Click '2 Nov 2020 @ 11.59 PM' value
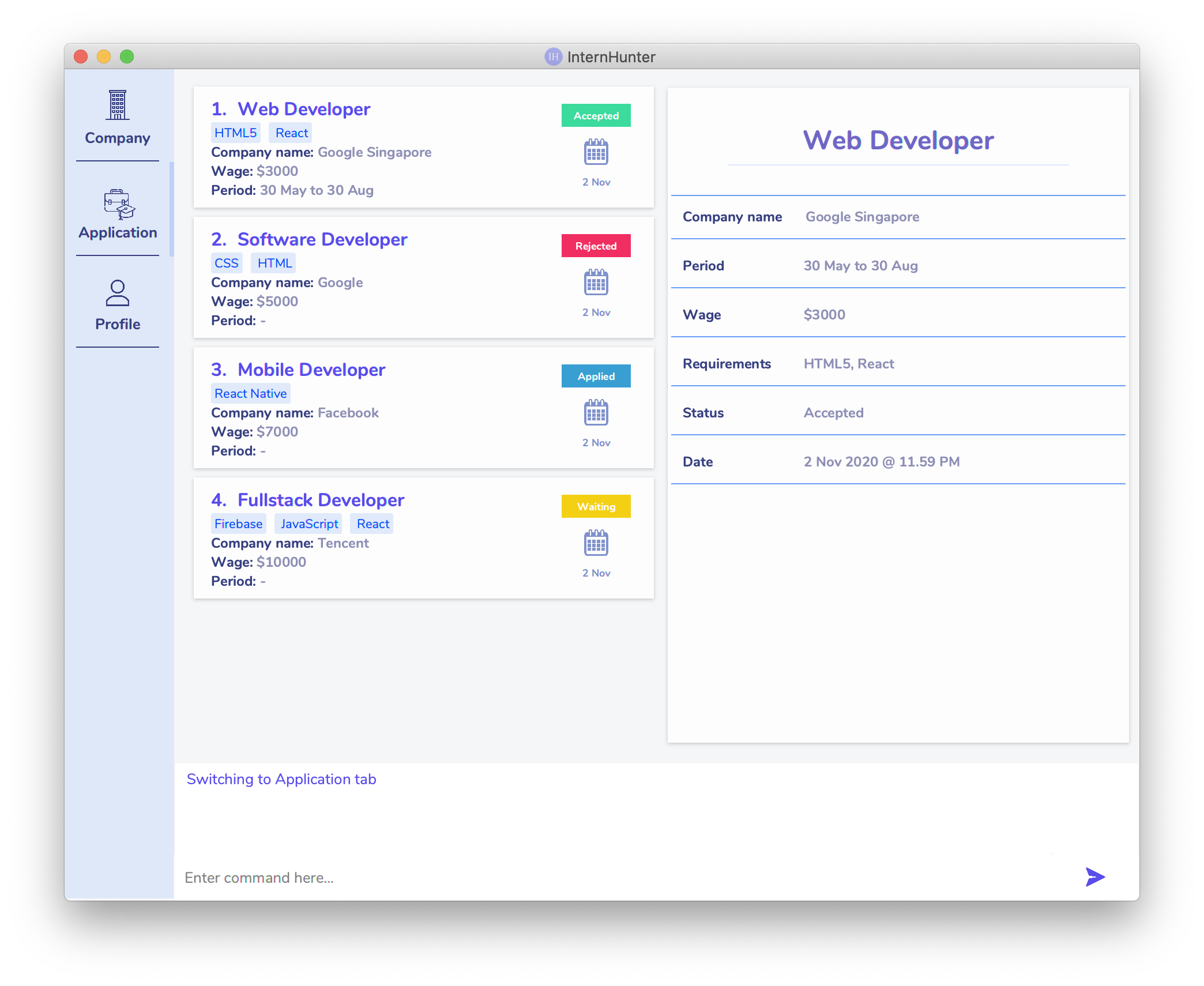 pyautogui.click(x=882, y=462)
